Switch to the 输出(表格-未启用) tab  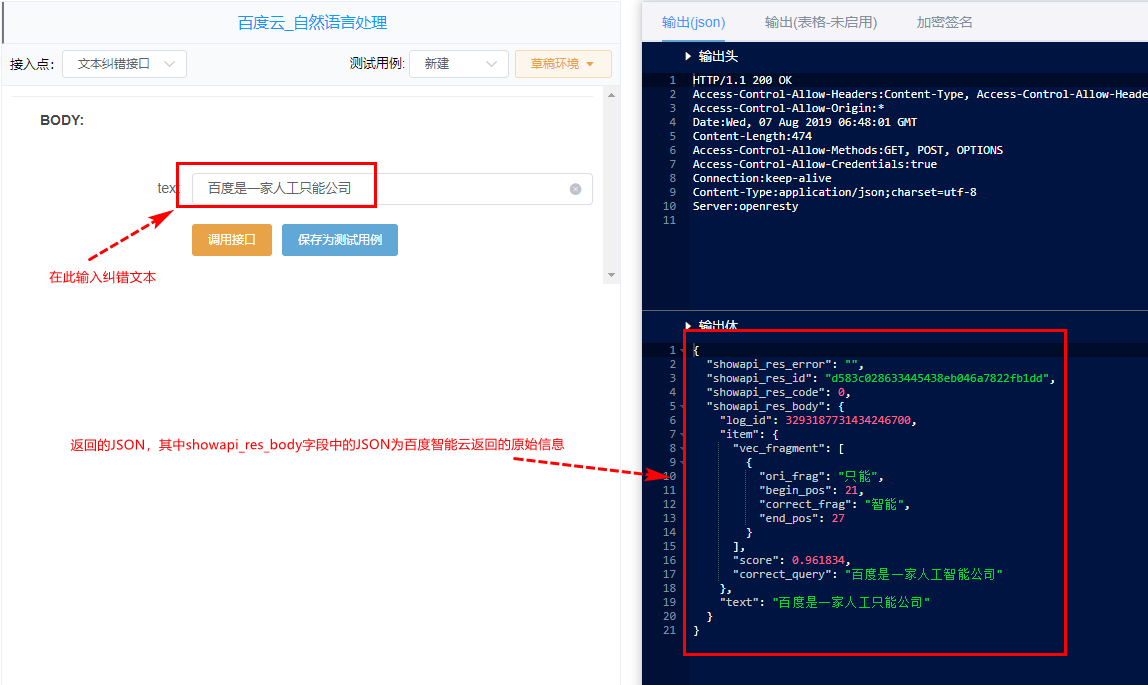tap(821, 22)
